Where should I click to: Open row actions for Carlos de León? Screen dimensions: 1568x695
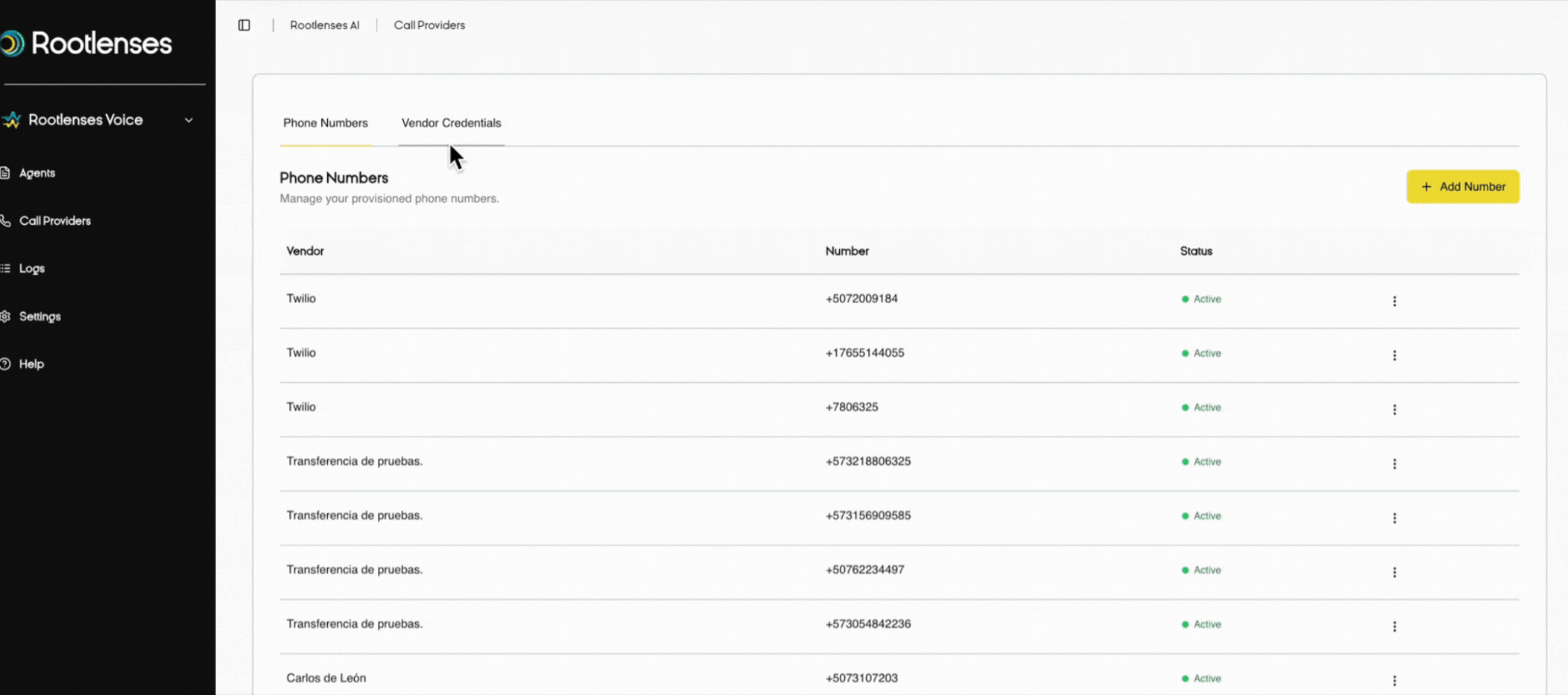click(x=1394, y=680)
